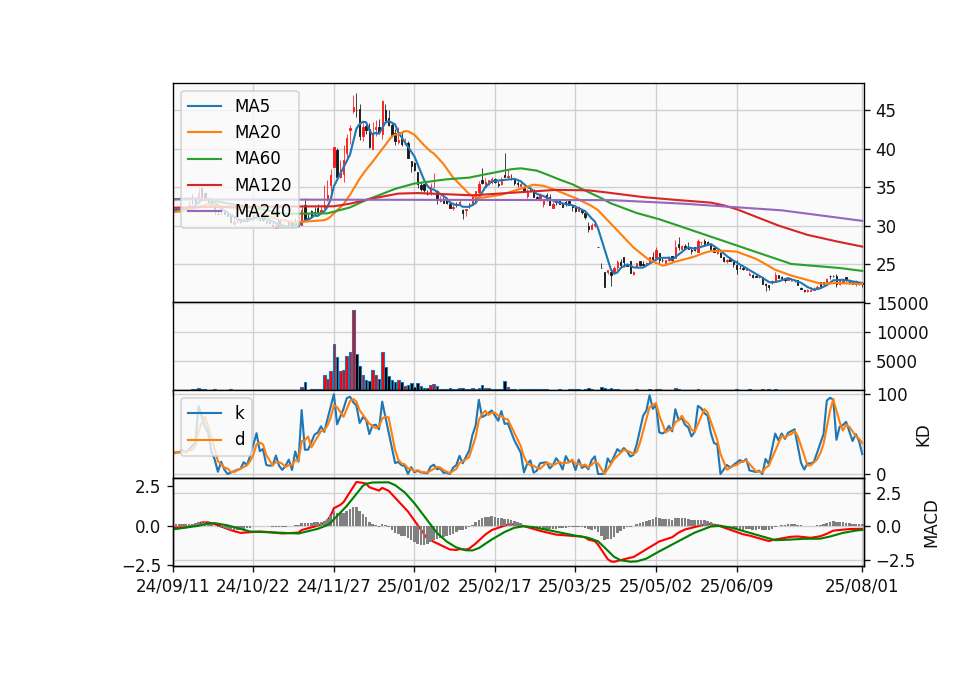Click the green MA60 legend line
Image resolution: width=960 pixels, height=690 pixels.
click(x=204, y=158)
